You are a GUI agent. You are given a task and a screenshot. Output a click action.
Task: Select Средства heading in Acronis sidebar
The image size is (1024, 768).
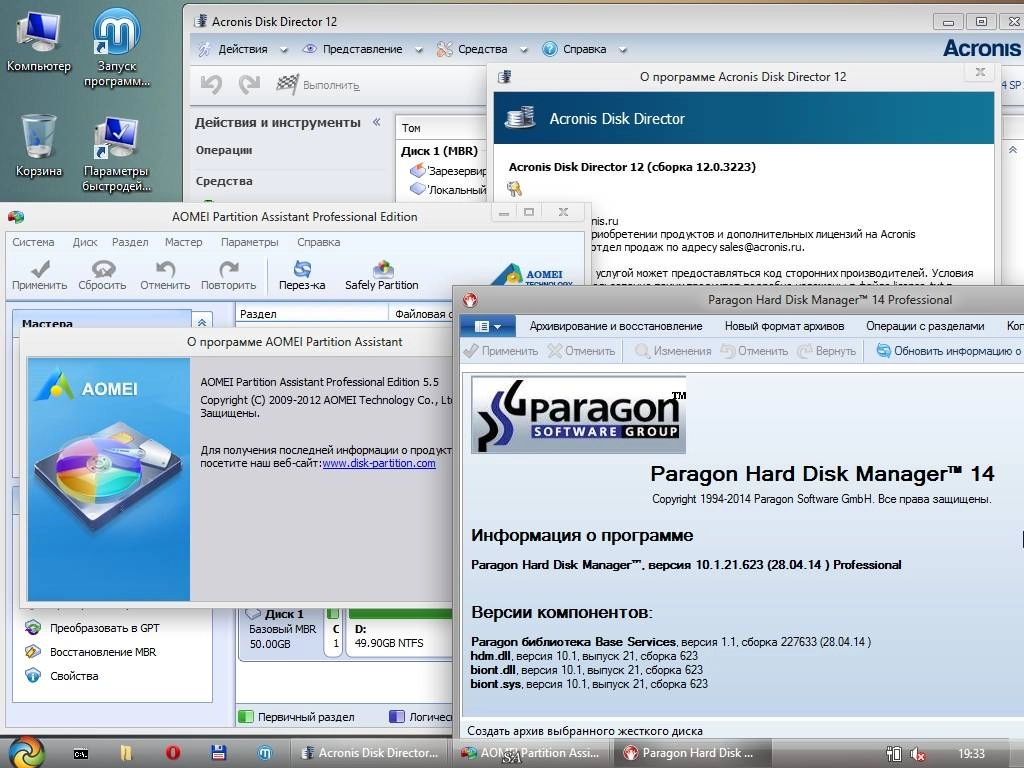(224, 181)
